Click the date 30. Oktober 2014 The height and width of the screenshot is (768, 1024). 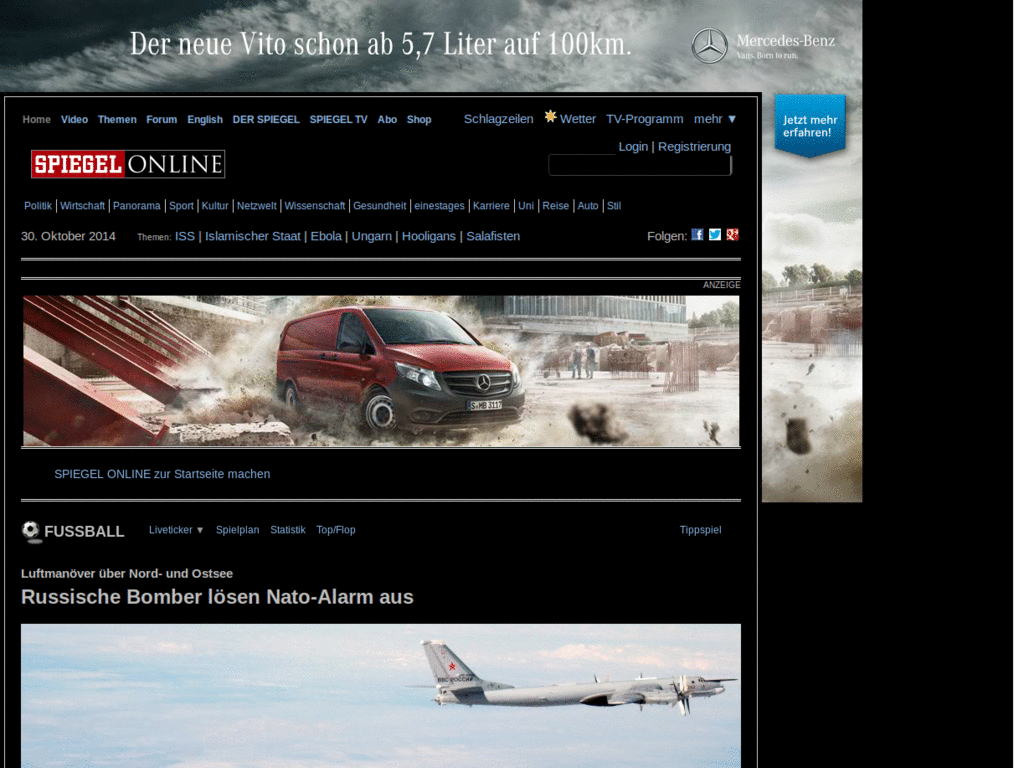[x=68, y=236]
